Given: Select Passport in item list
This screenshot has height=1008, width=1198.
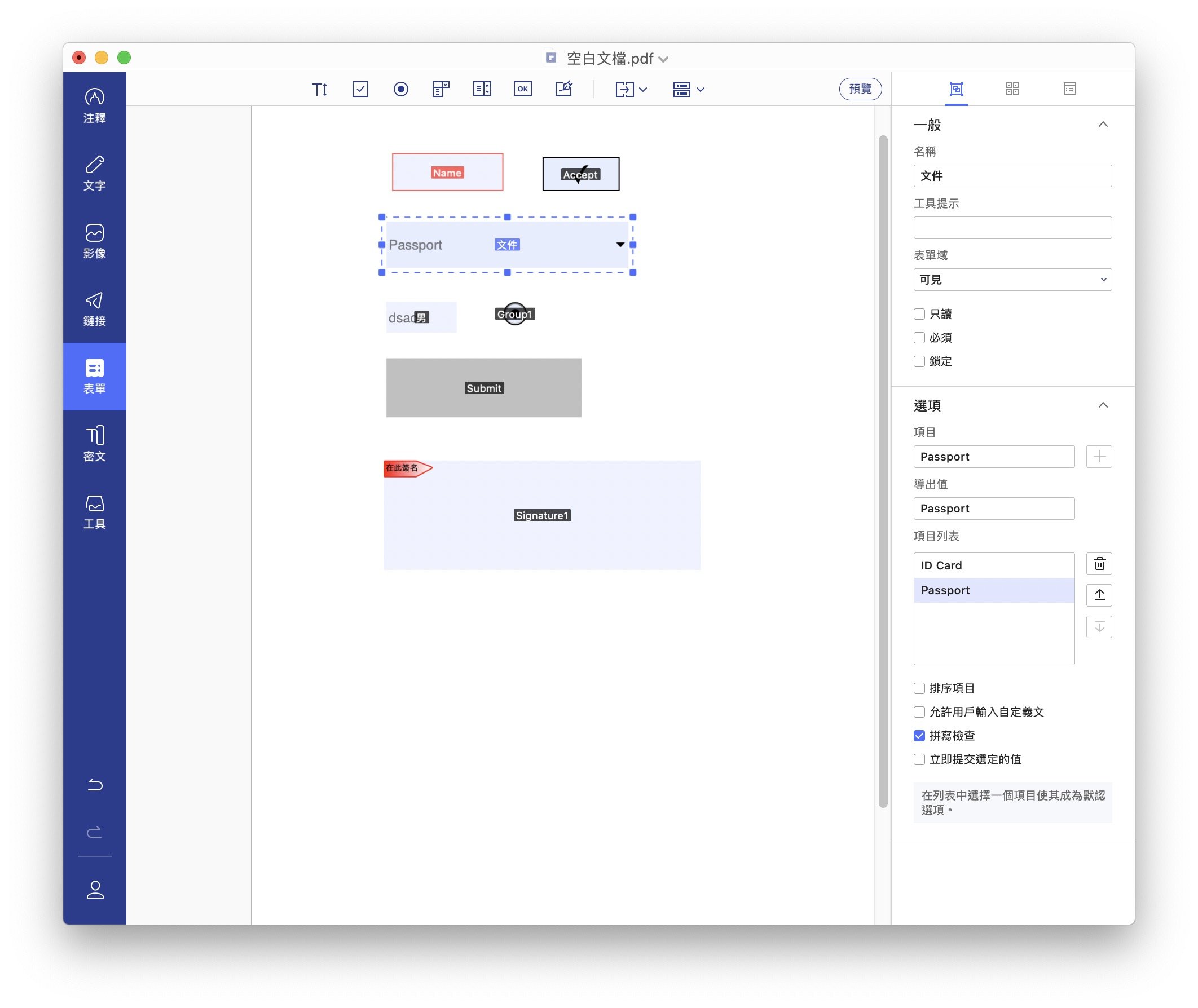Looking at the screenshot, I should [994, 590].
